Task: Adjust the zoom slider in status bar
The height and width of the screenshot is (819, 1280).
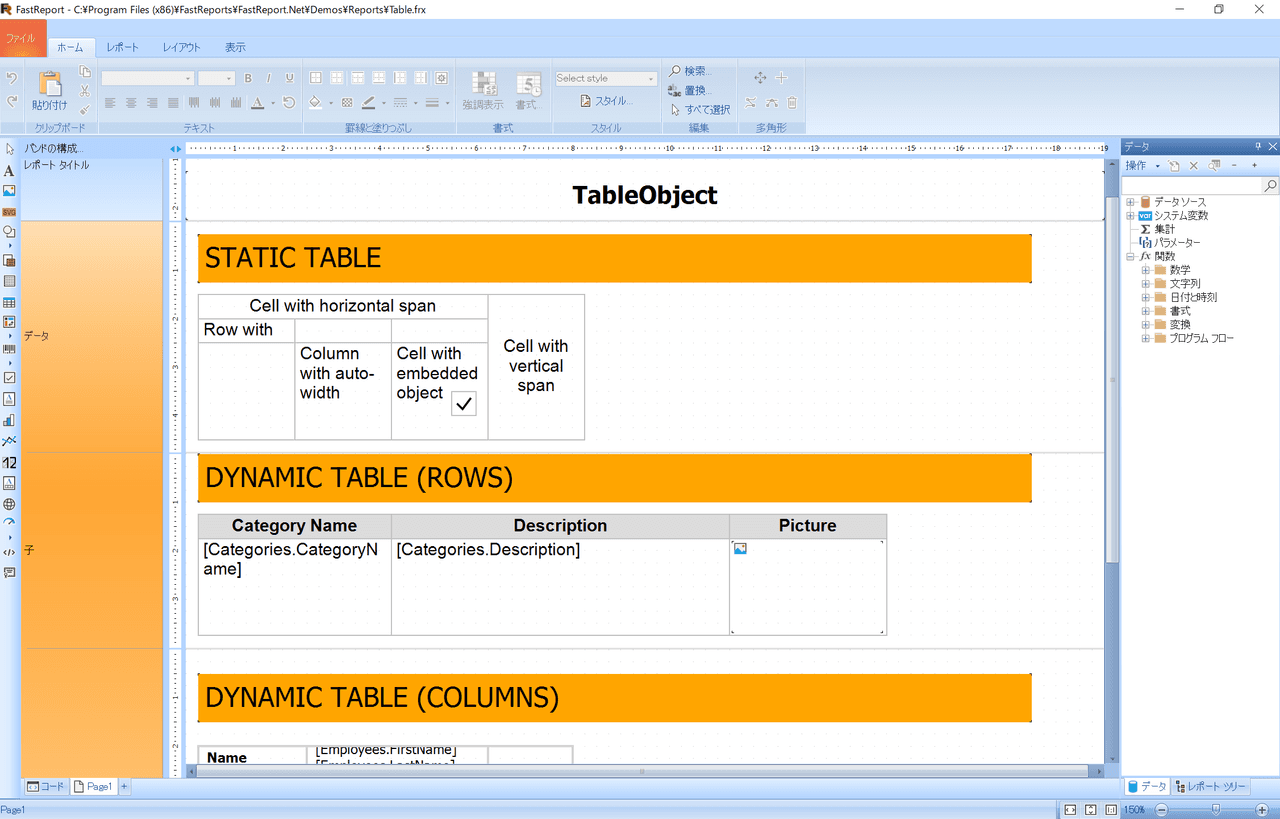Action: [x=1214, y=809]
